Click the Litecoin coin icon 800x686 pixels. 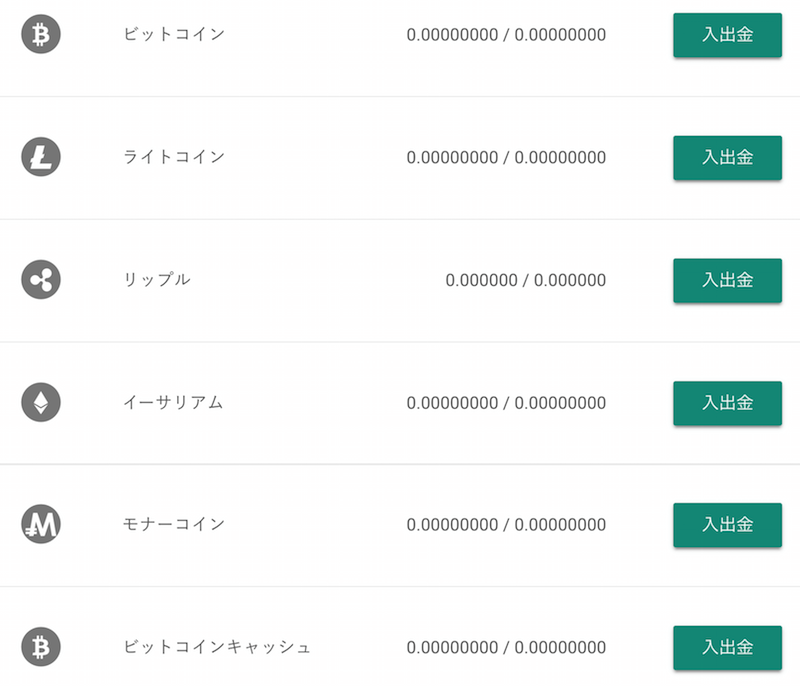click(x=41, y=157)
